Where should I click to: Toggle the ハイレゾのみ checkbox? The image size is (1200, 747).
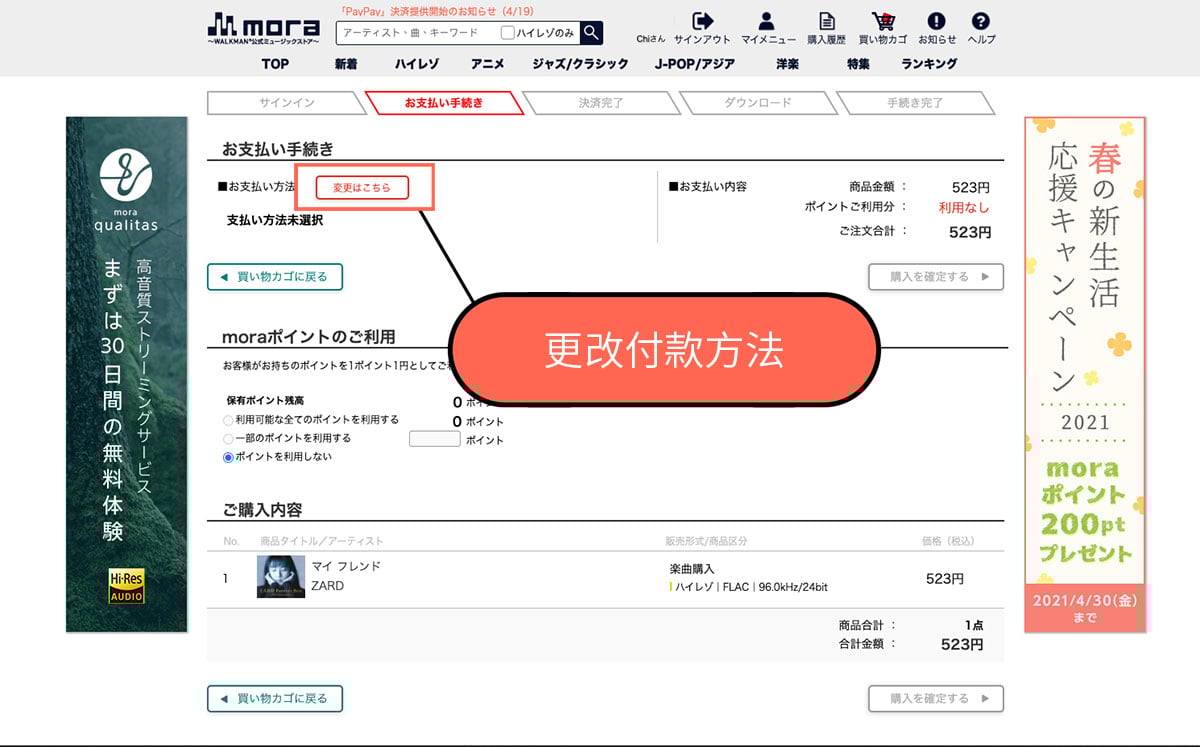click(508, 33)
